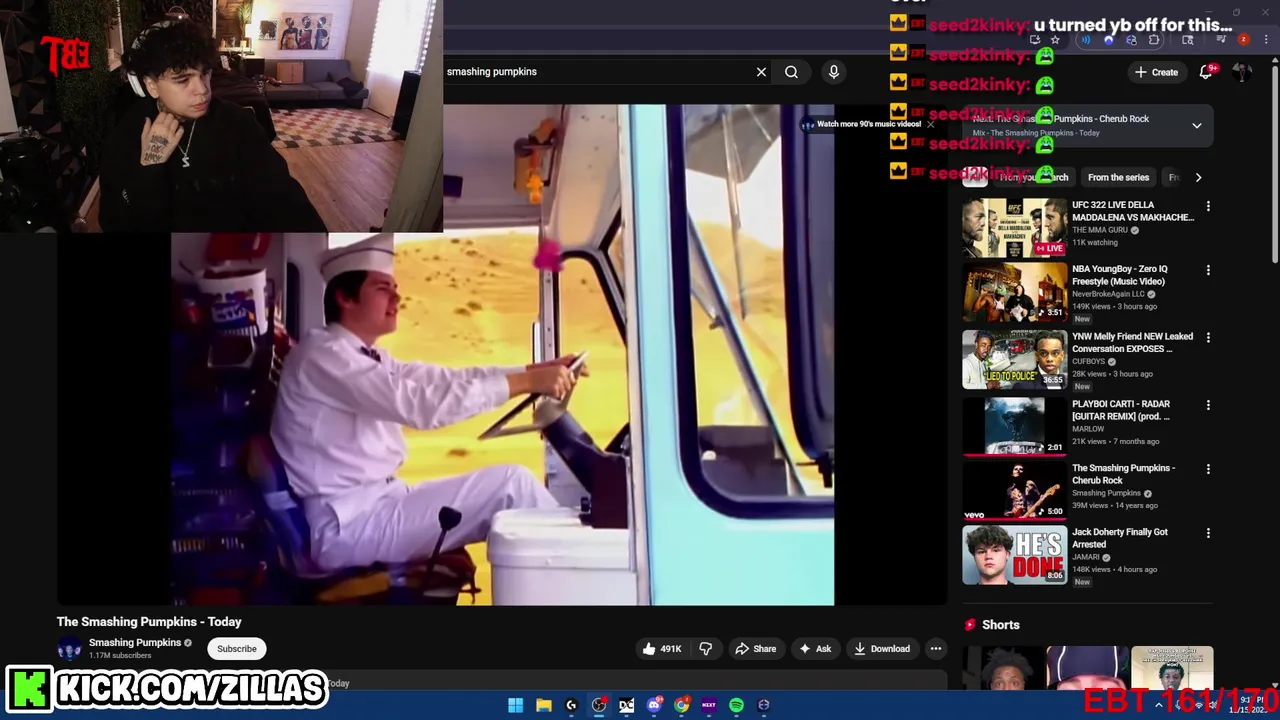Open Playboi Carti RADAR remix thumbnail
The height and width of the screenshot is (720, 1280).
1014,426
